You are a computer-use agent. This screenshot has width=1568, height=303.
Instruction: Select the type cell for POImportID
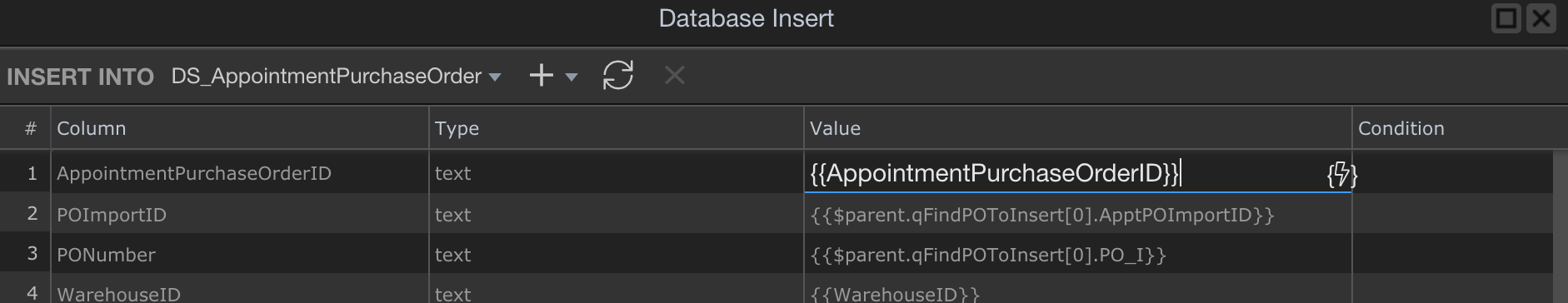[617, 215]
